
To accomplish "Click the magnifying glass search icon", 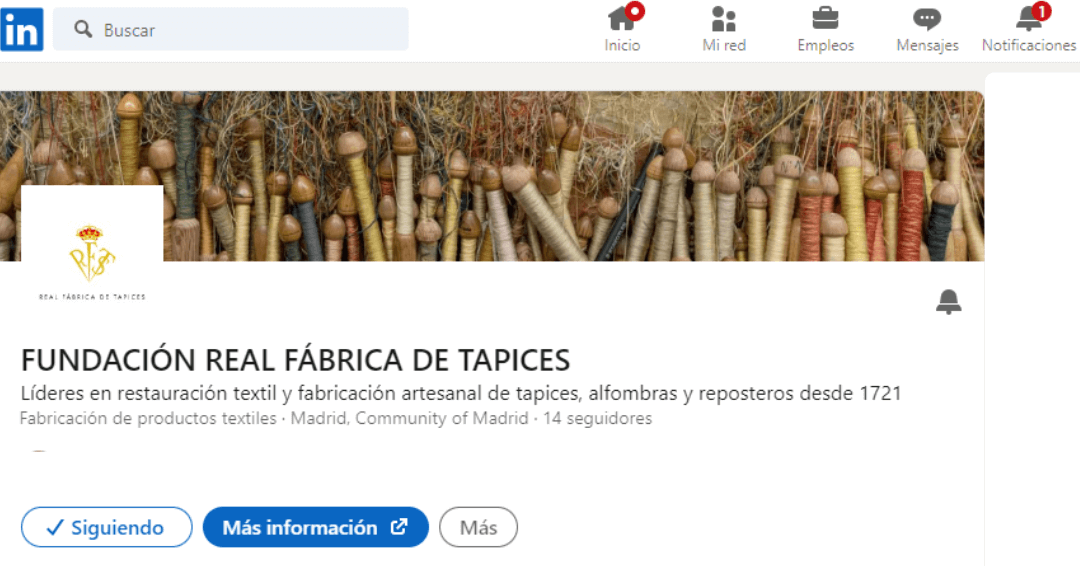I will (83, 29).
